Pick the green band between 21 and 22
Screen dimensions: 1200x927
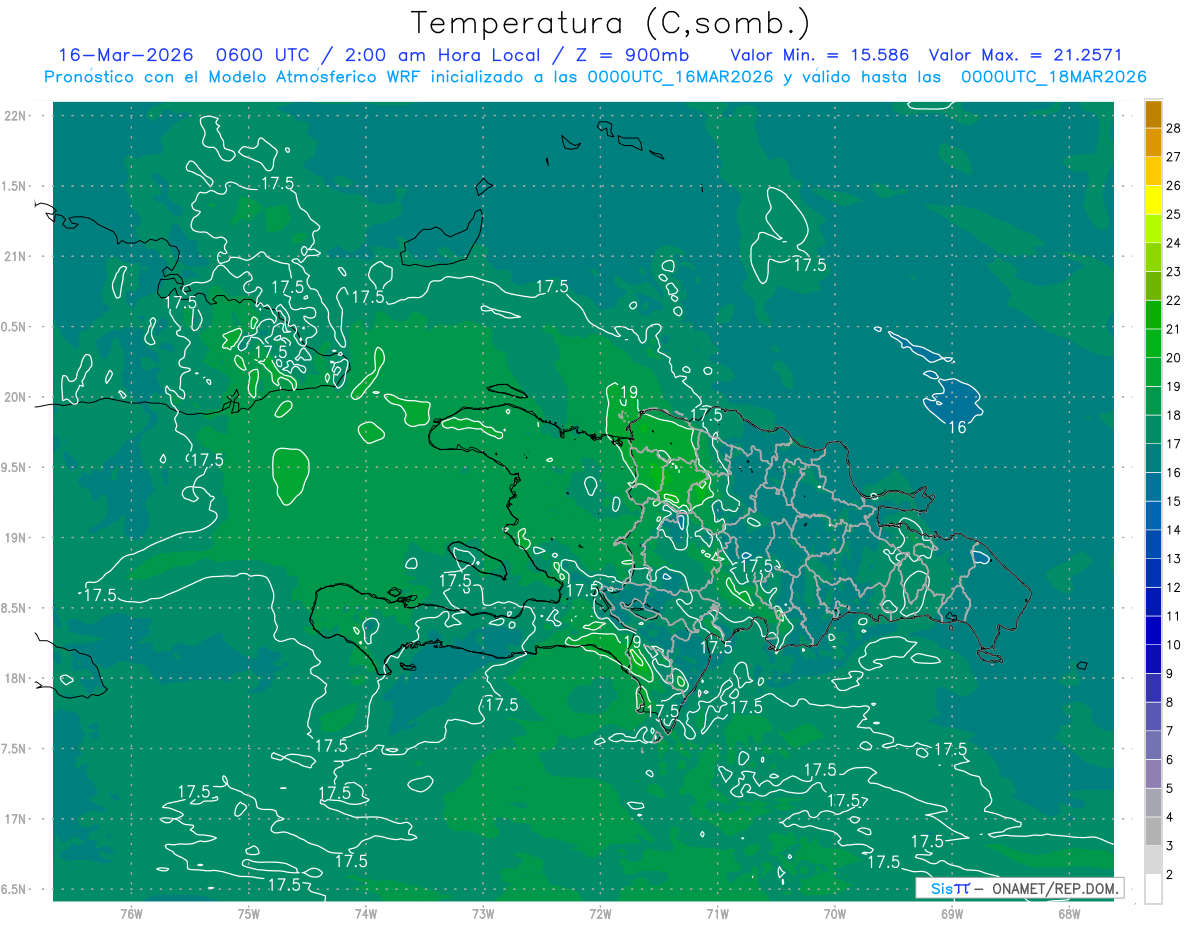[1154, 315]
